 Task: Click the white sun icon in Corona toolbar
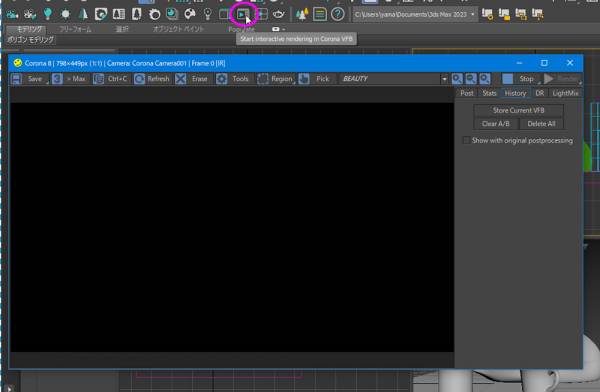pos(65,15)
